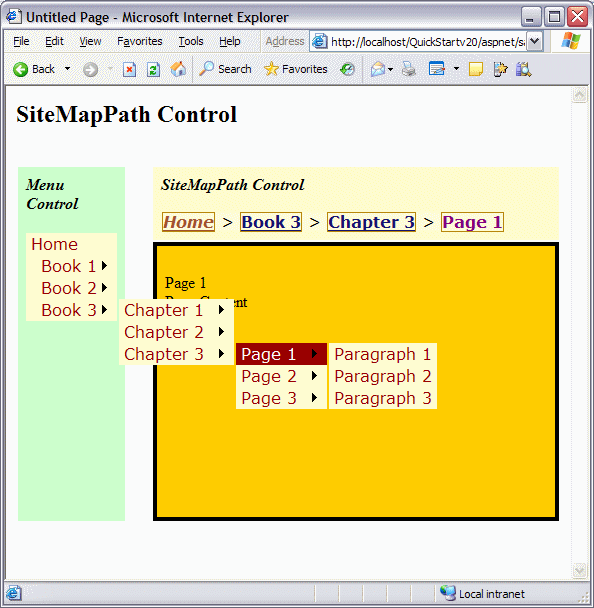Viewport: 594px width, 608px height.
Task: Click the scrollbar up arrow
Action: tap(580, 95)
